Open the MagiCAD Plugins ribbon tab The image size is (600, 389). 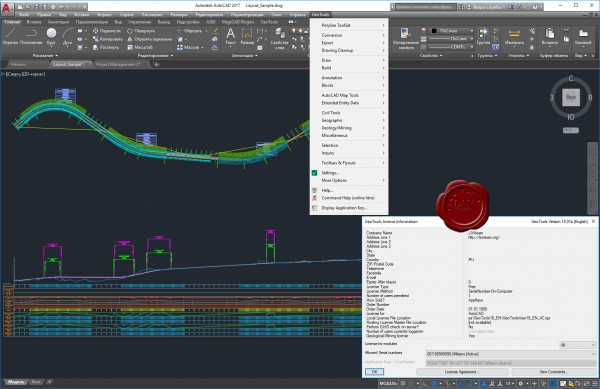238,22
